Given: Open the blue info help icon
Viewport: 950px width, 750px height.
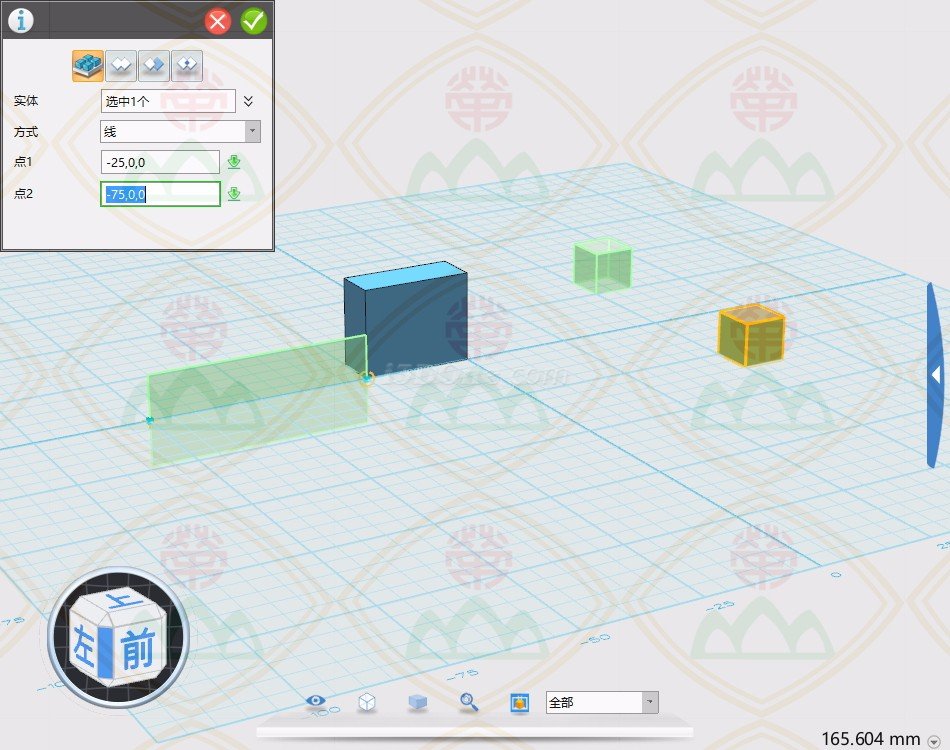Looking at the screenshot, I should point(20,20).
